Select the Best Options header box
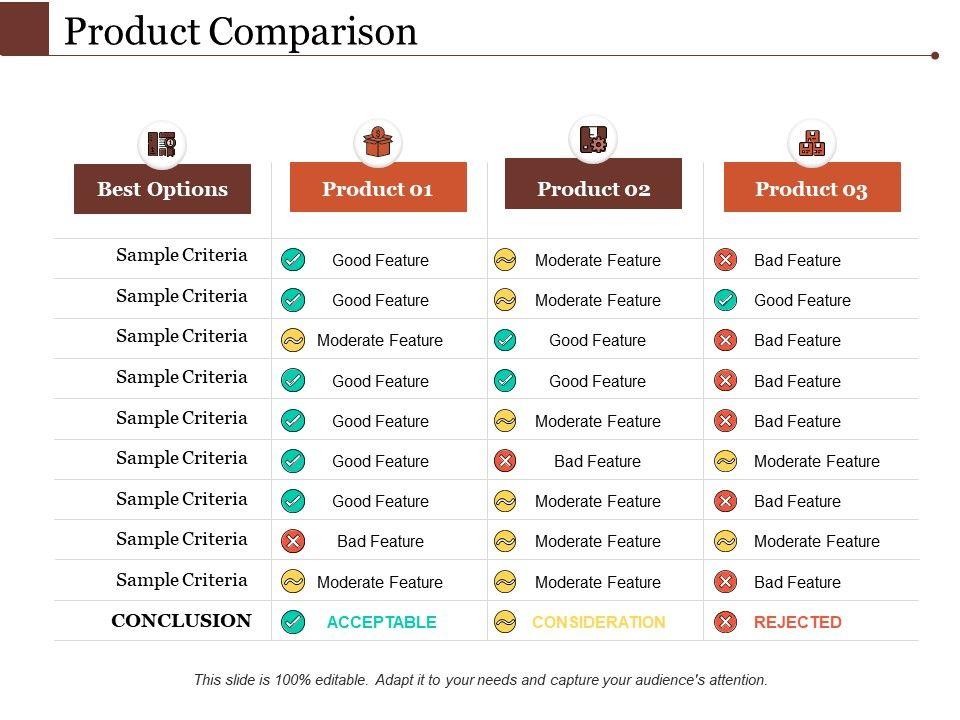960x720 pixels. 162,189
